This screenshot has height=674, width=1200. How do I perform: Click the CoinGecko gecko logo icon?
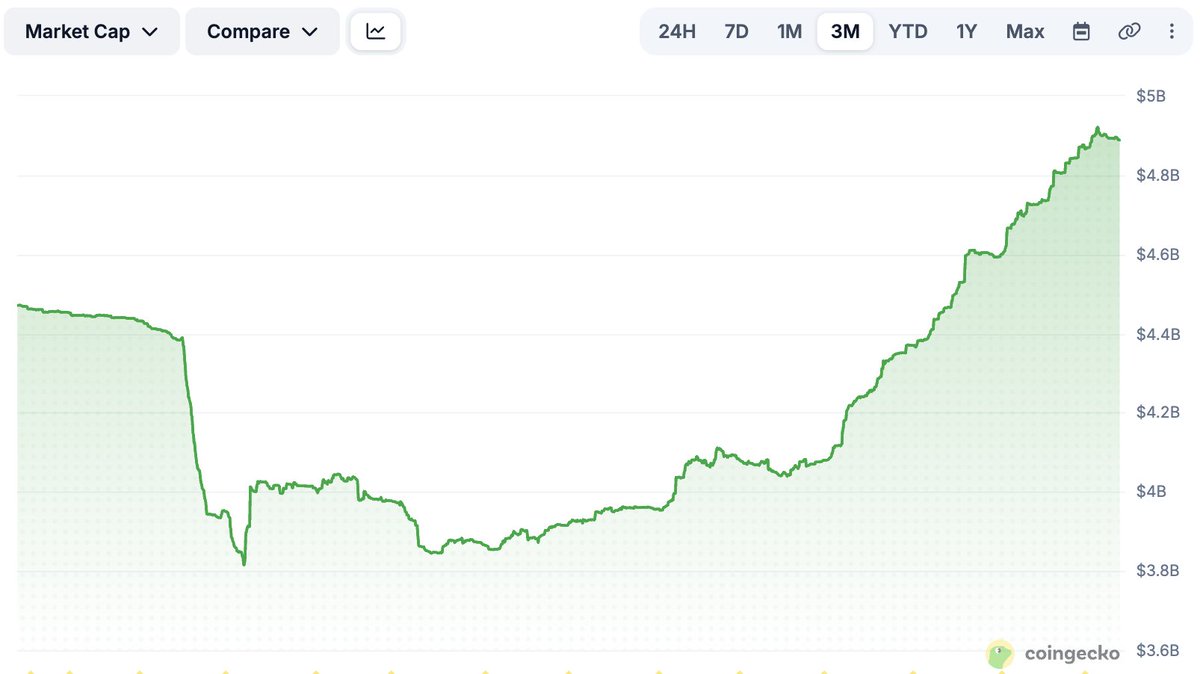coord(1000,655)
